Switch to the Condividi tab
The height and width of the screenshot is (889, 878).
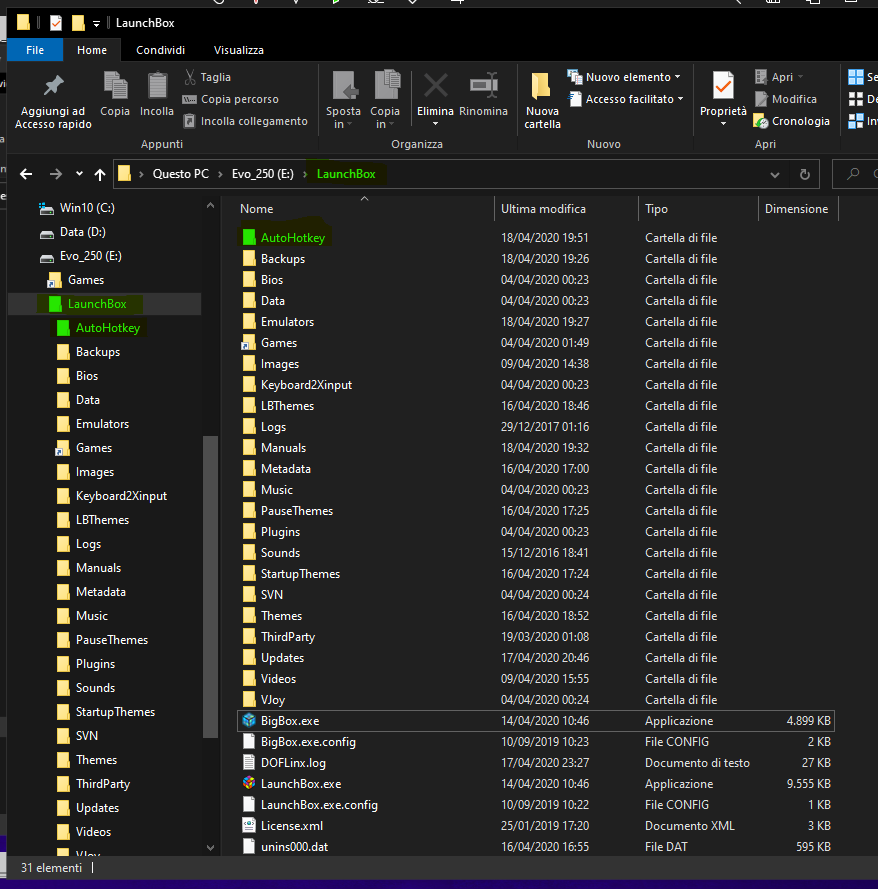[x=160, y=50]
